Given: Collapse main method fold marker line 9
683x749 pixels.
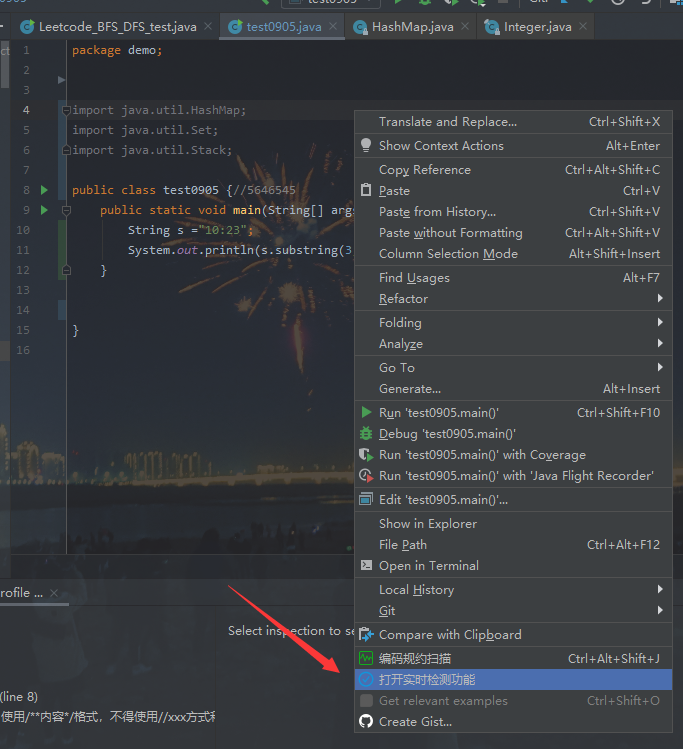Looking at the screenshot, I should click(x=66, y=210).
